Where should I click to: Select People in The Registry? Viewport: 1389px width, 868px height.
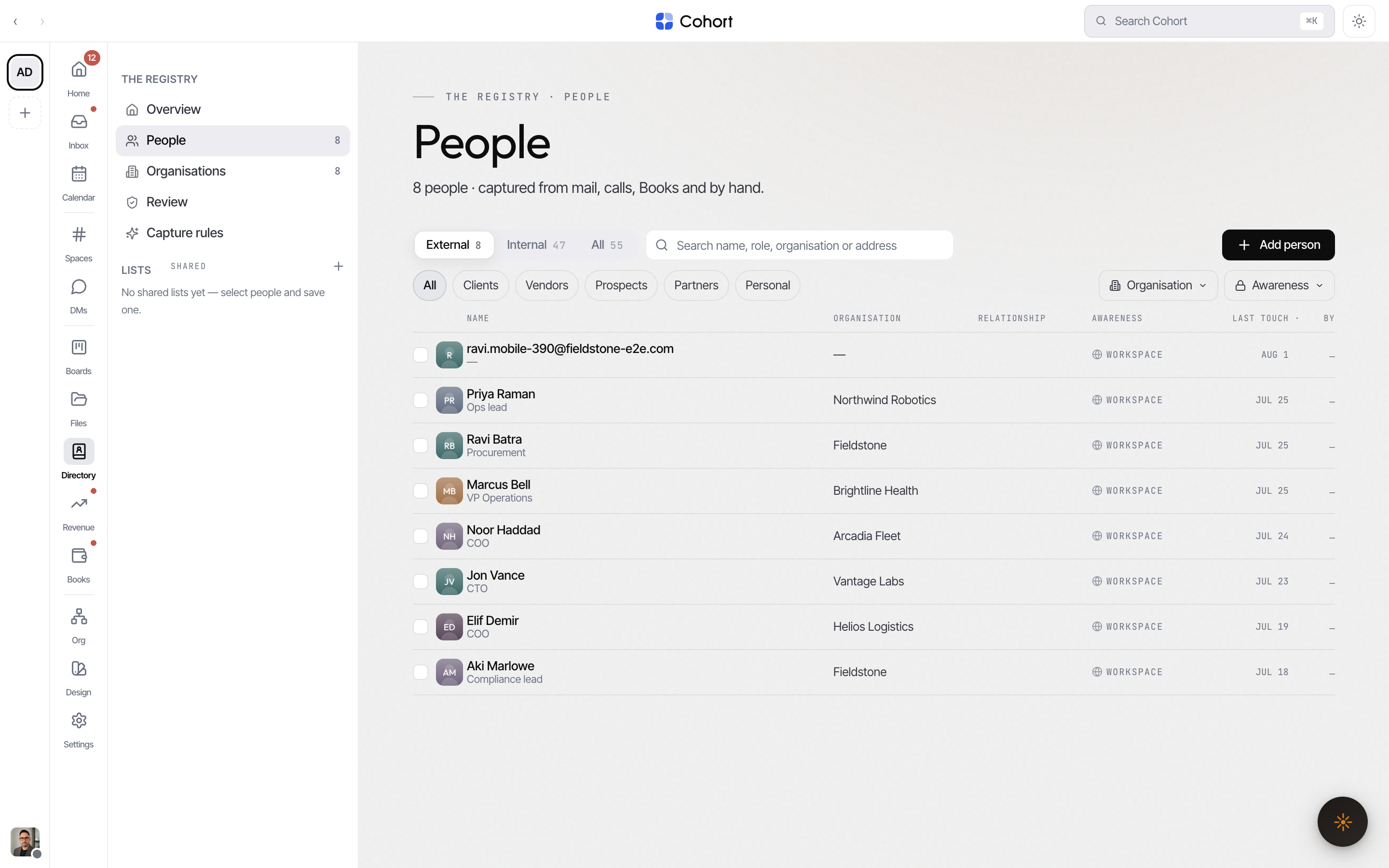(232, 141)
